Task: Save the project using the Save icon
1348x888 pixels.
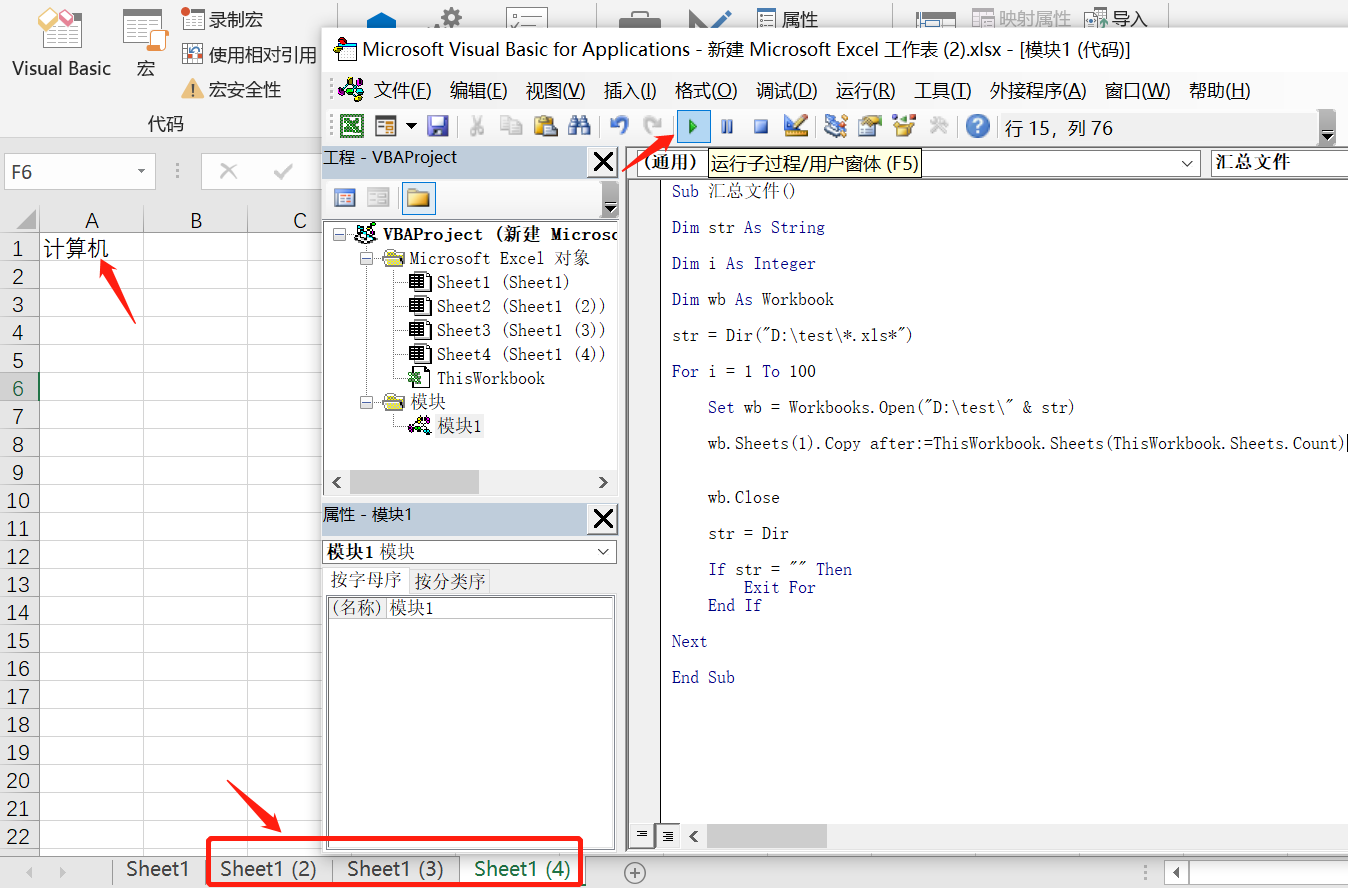Action: (438, 126)
